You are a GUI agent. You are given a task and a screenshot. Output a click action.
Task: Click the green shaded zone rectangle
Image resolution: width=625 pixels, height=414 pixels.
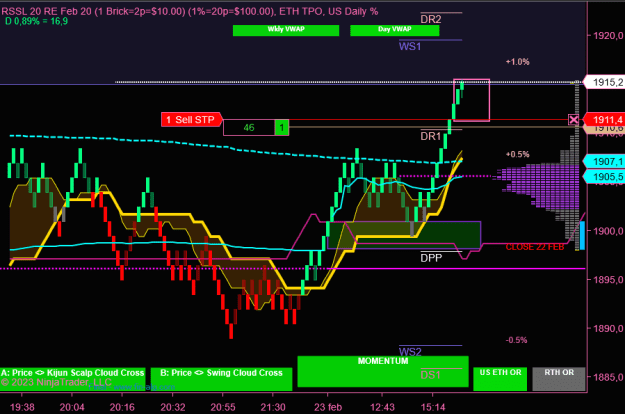(x=404, y=235)
